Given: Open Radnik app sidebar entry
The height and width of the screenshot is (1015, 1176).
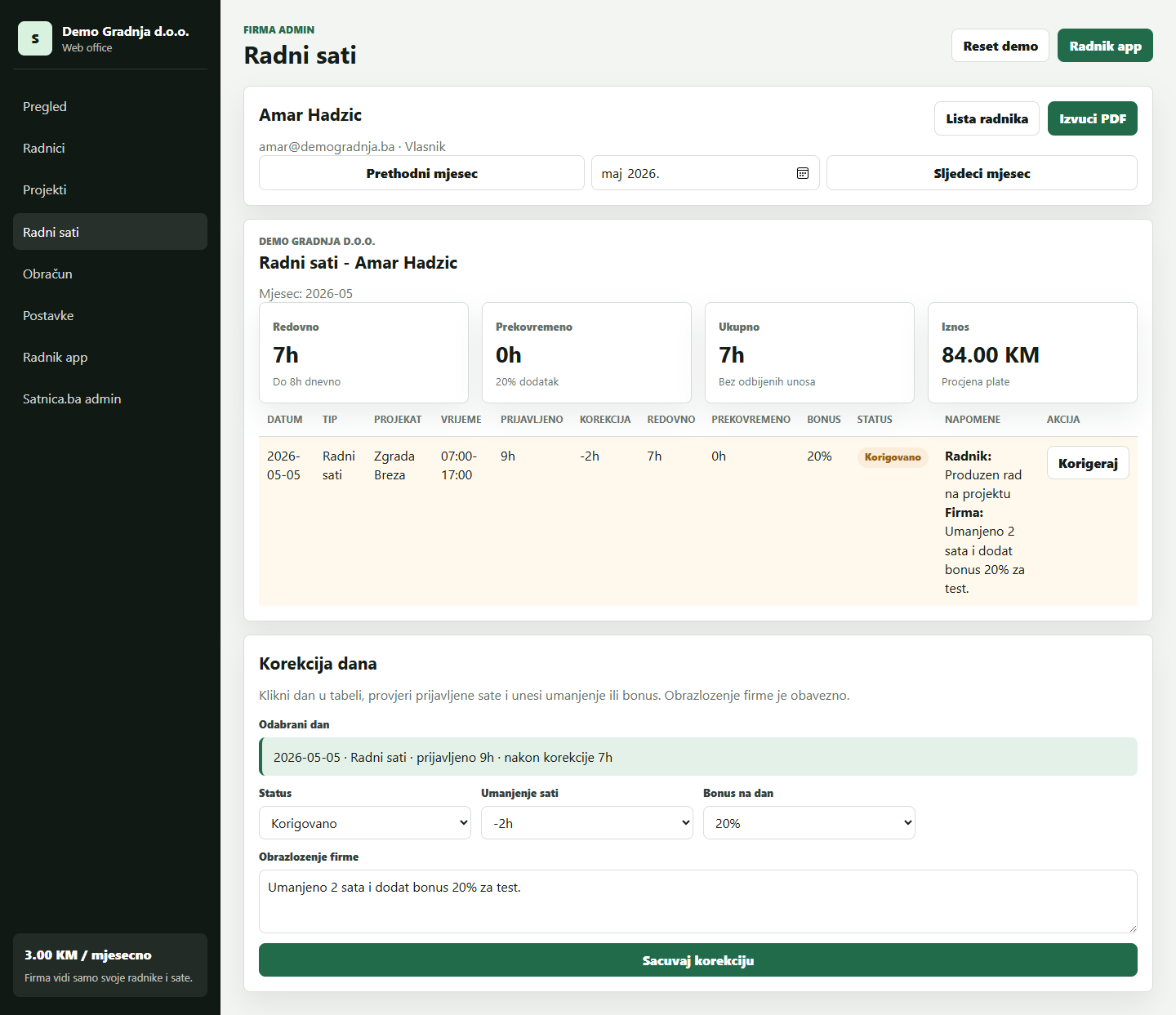Looking at the screenshot, I should (x=110, y=357).
